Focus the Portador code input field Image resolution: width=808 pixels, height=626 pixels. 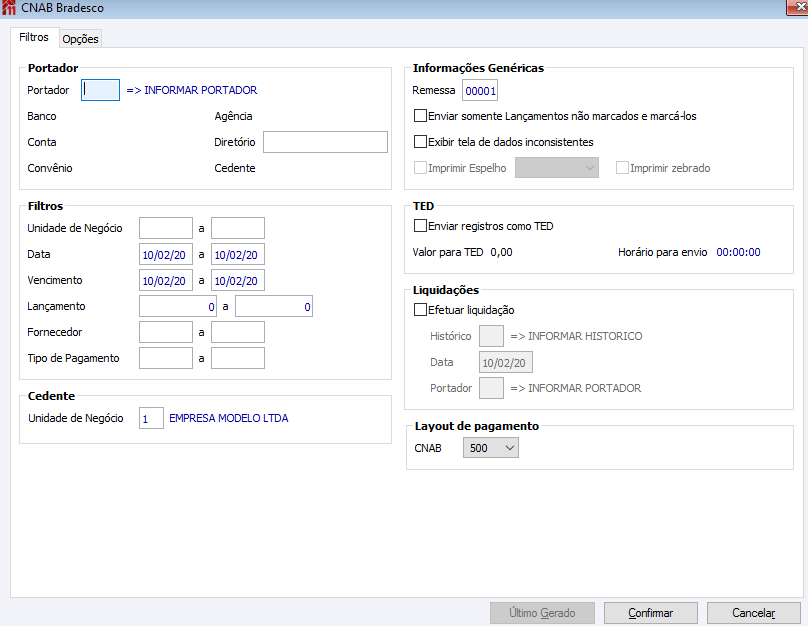[100, 90]
